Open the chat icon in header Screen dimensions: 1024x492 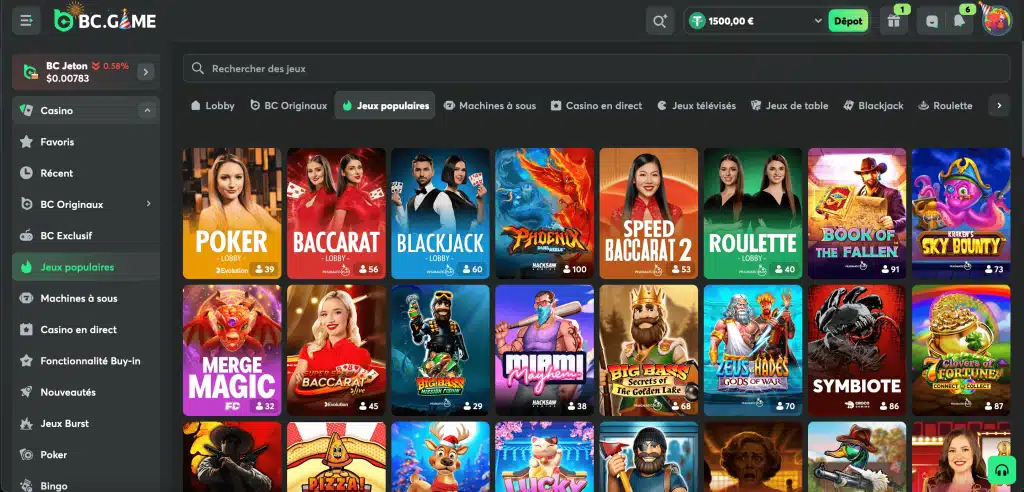click(932, 21)
